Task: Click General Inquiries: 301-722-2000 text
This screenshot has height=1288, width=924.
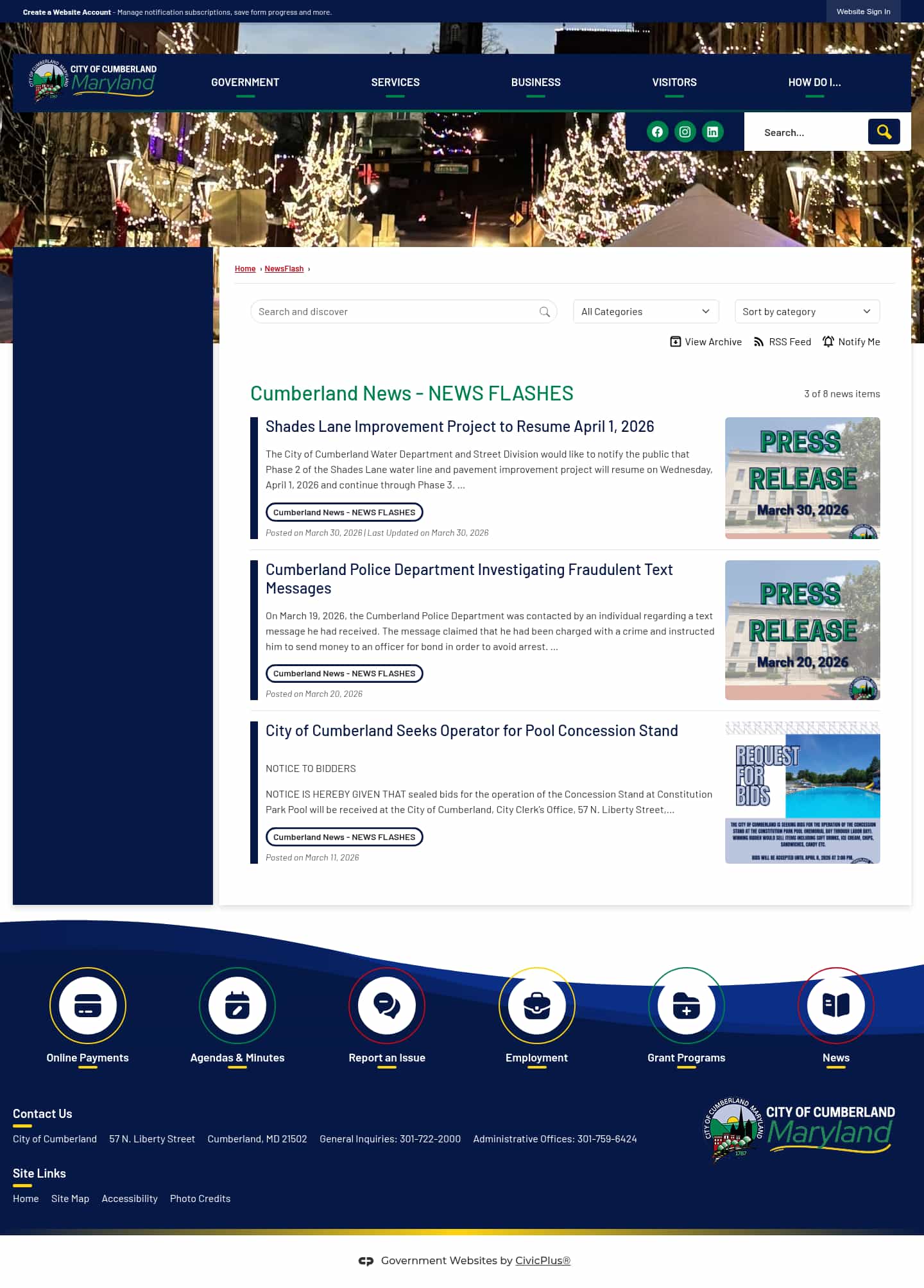Action: pos(390,1138)
